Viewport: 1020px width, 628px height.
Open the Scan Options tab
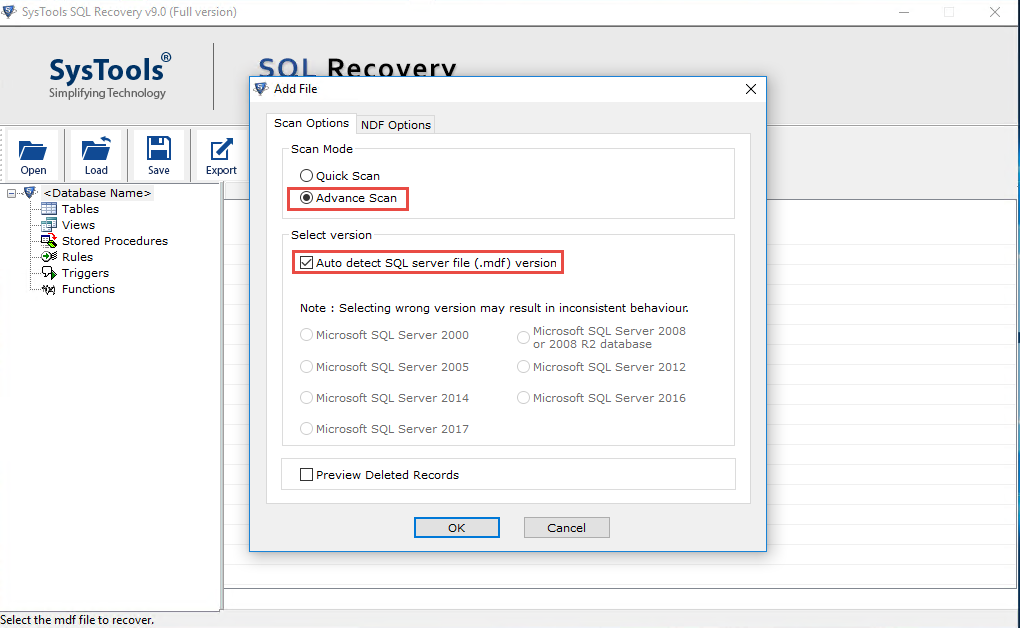(311, 123)
